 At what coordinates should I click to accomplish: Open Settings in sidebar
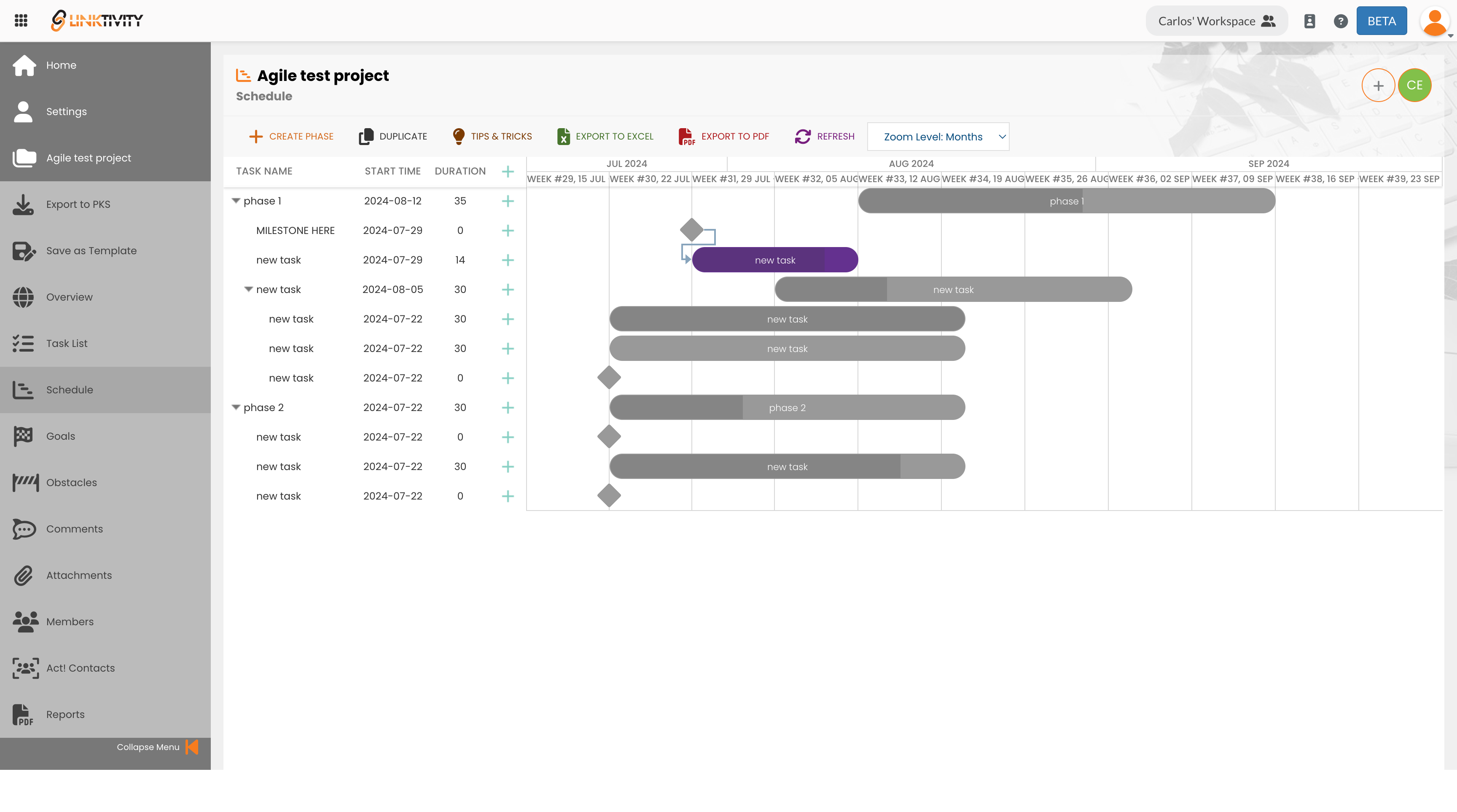(105, 111)
